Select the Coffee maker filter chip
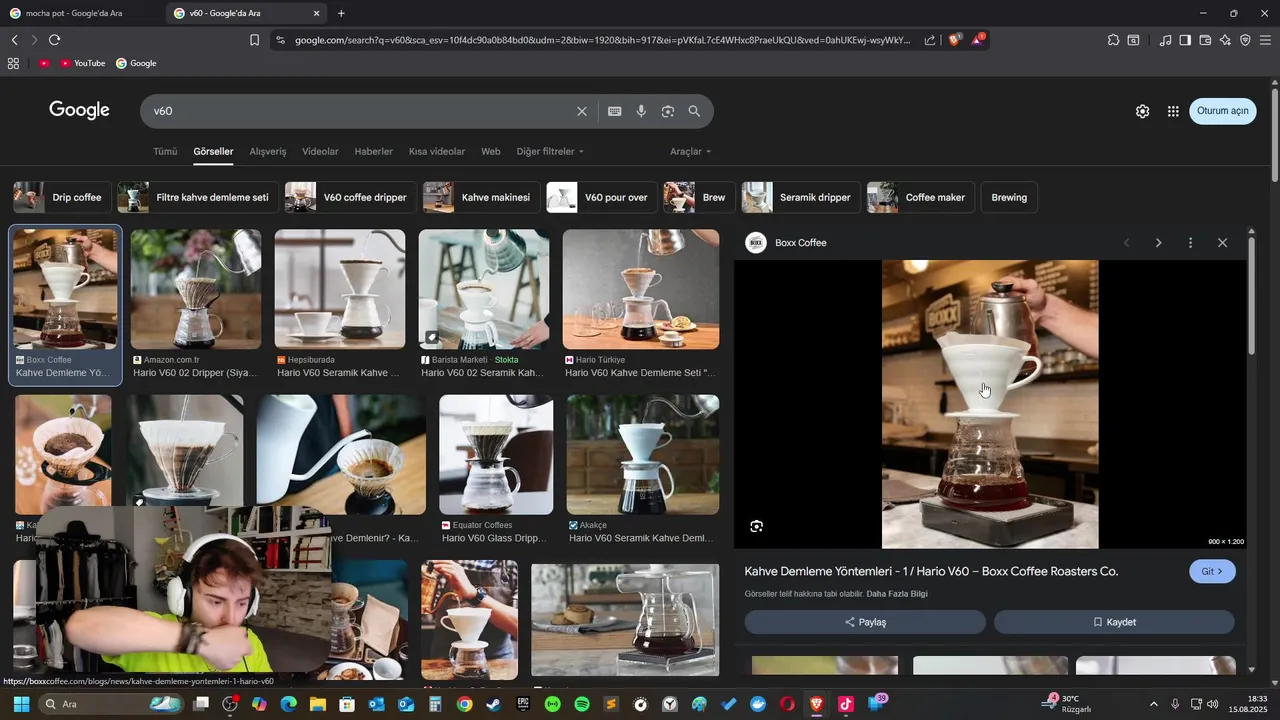This screenshot has height=720, width=1280. point(921,197)
